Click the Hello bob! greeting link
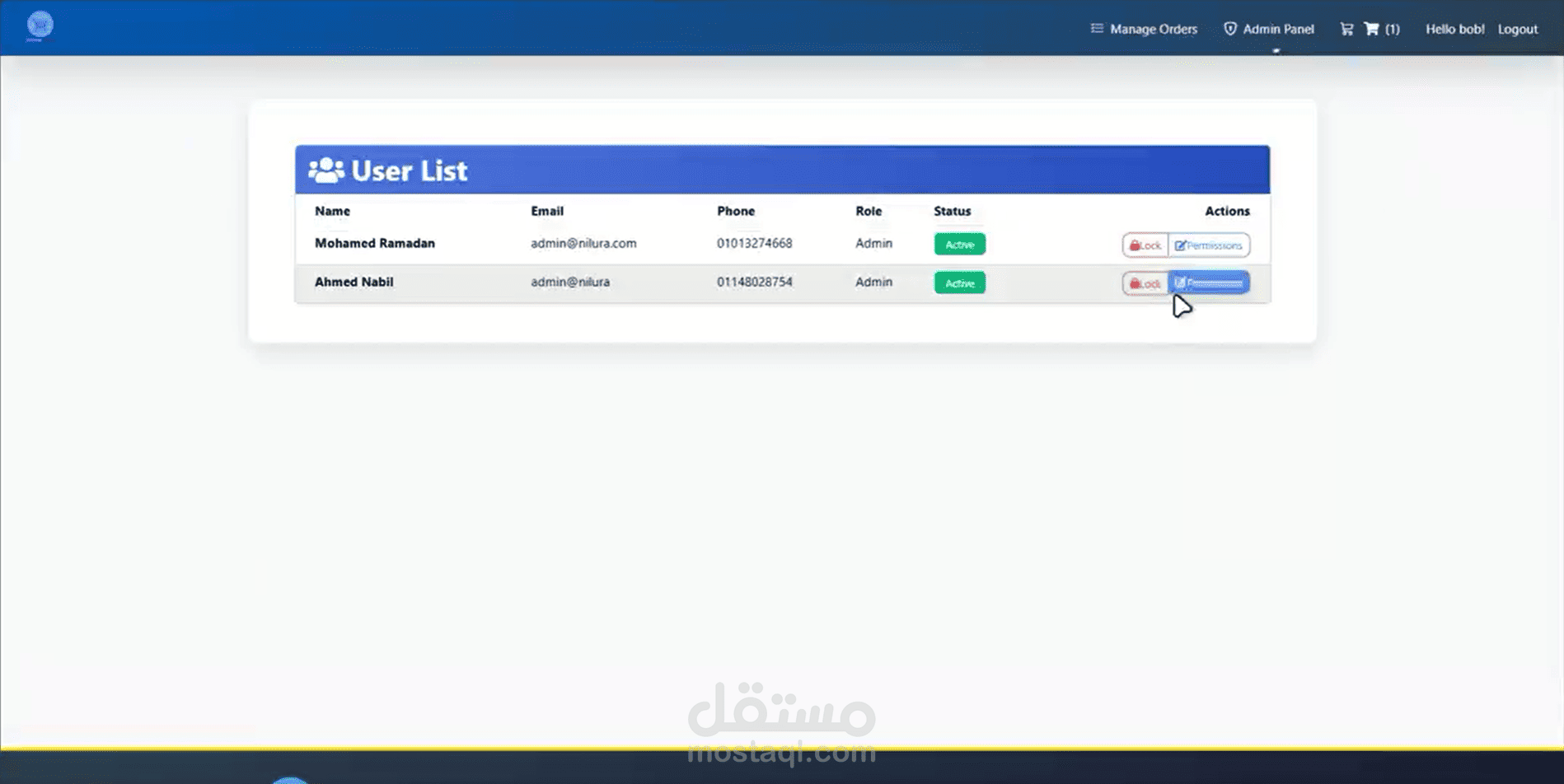 click(1455, 29)
